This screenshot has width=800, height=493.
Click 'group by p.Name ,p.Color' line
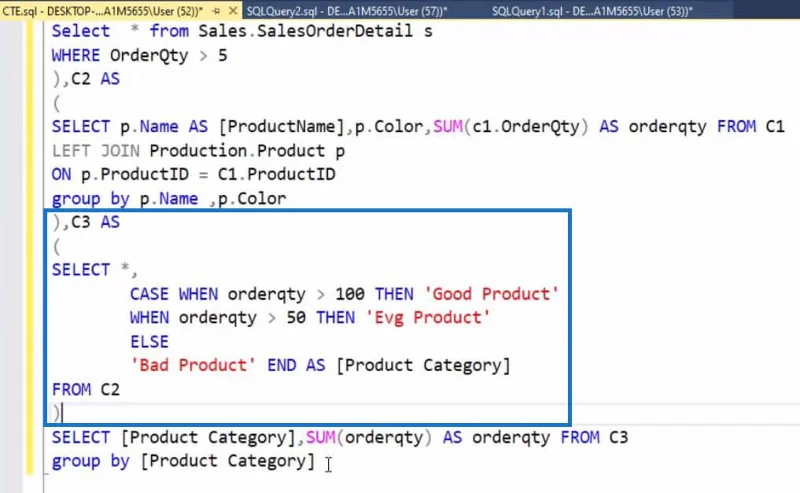pyautogui.click(x=169, y=199)
